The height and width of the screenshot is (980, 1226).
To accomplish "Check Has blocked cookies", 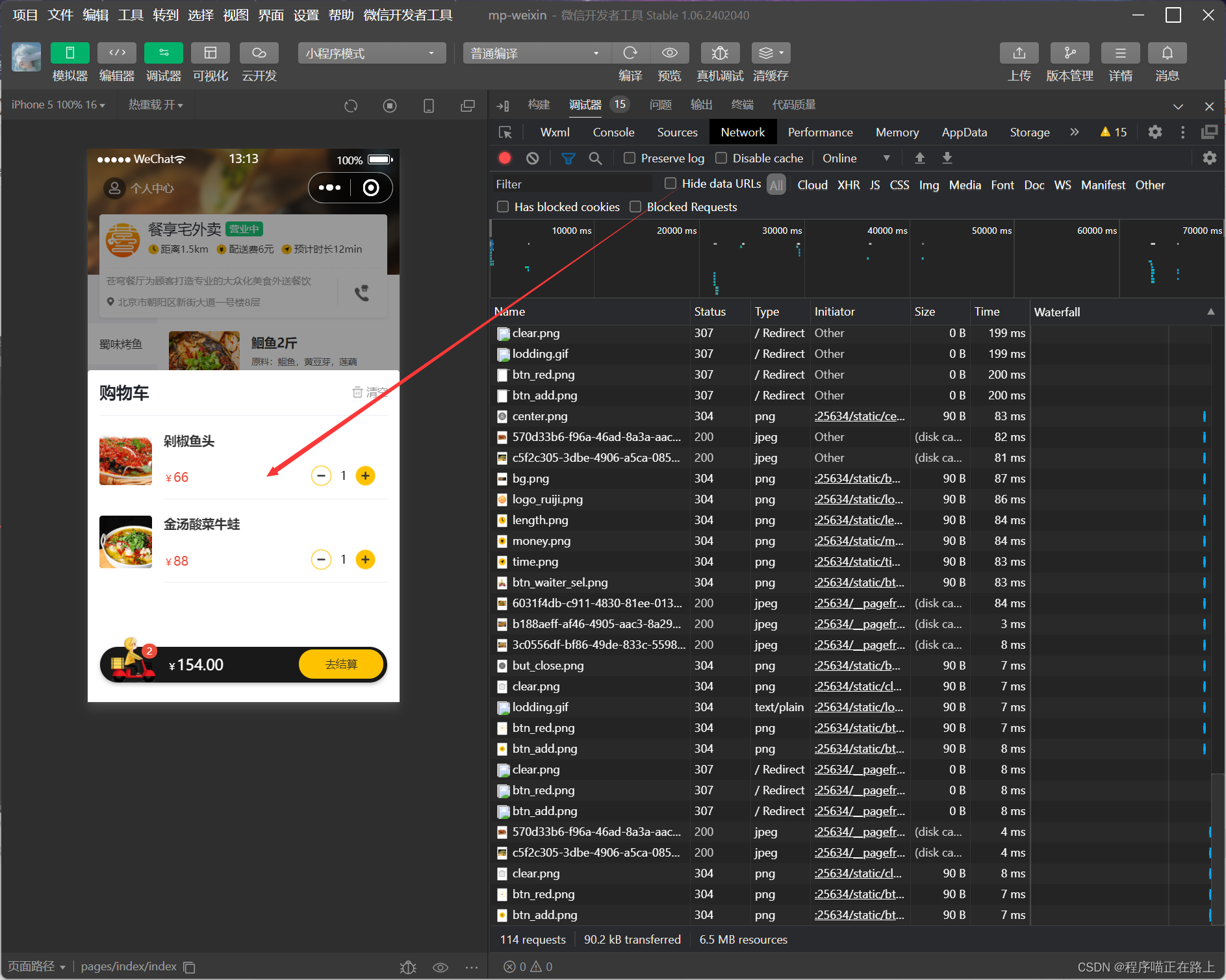I will click(x=503, y=207).
